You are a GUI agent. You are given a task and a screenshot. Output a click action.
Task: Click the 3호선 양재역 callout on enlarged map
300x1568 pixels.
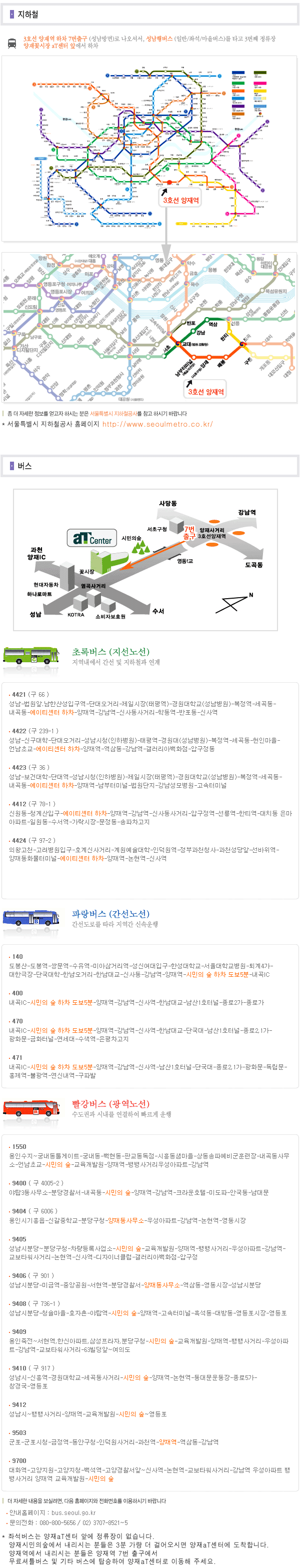tap(205, 392)
